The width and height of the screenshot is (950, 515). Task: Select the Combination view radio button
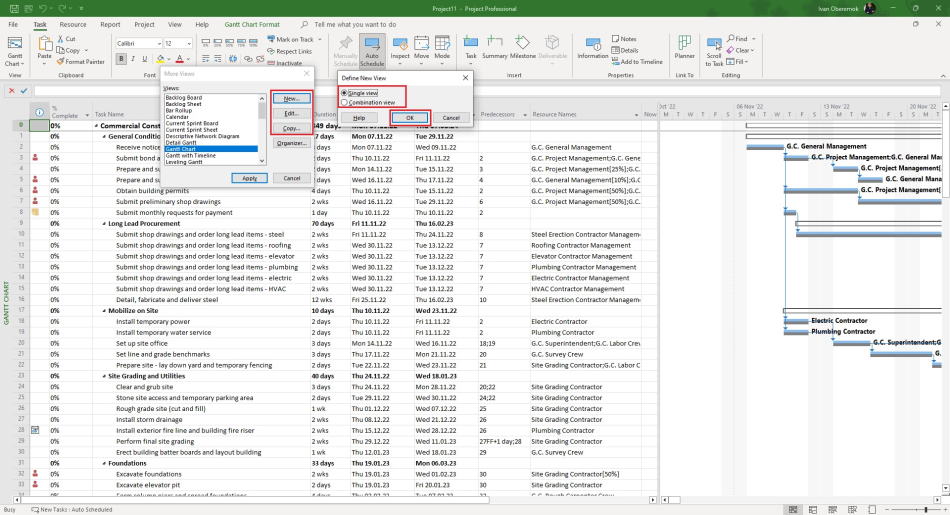click(344, 102)
